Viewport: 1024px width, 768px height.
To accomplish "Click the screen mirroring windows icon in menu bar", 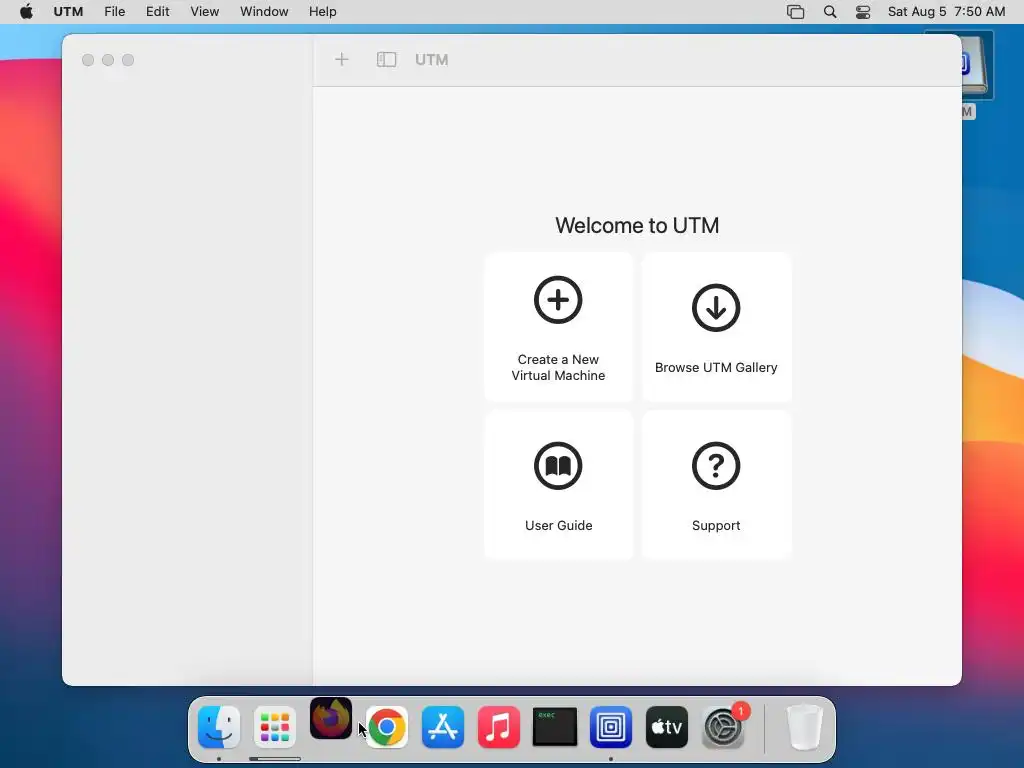I will click(795, 12).
